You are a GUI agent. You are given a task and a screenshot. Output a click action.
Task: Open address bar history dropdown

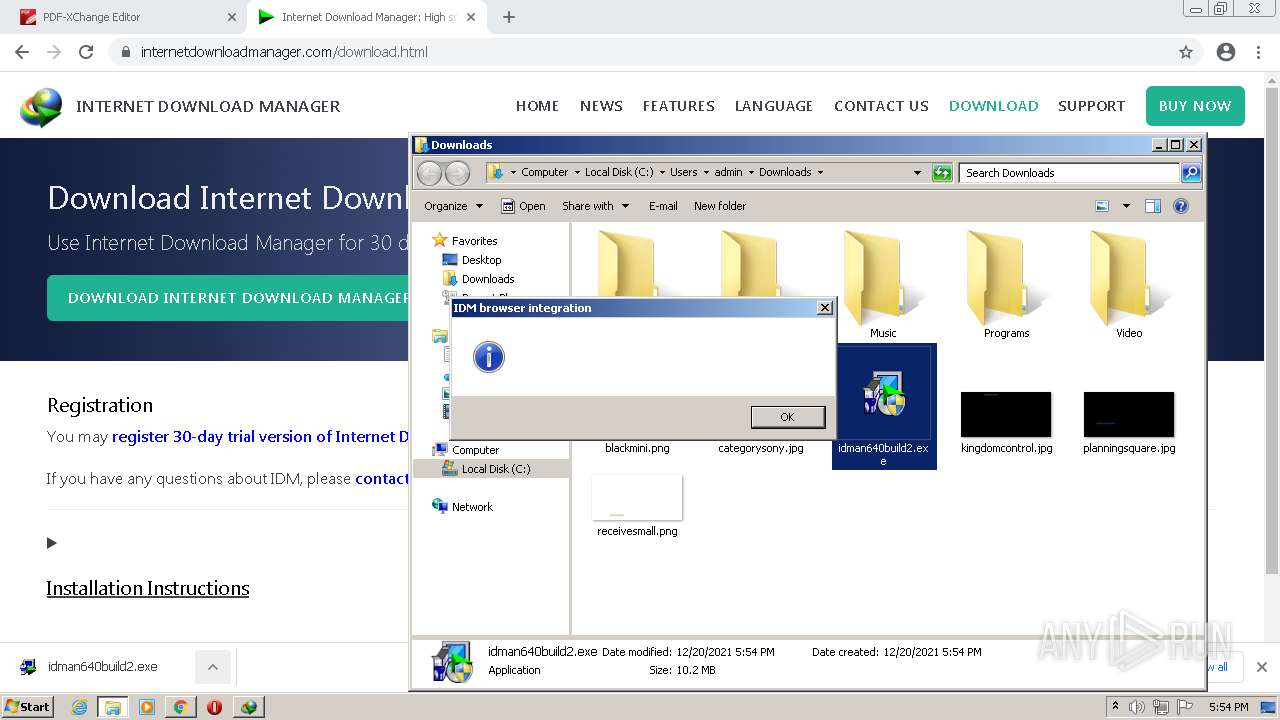(x=917, y=173)
